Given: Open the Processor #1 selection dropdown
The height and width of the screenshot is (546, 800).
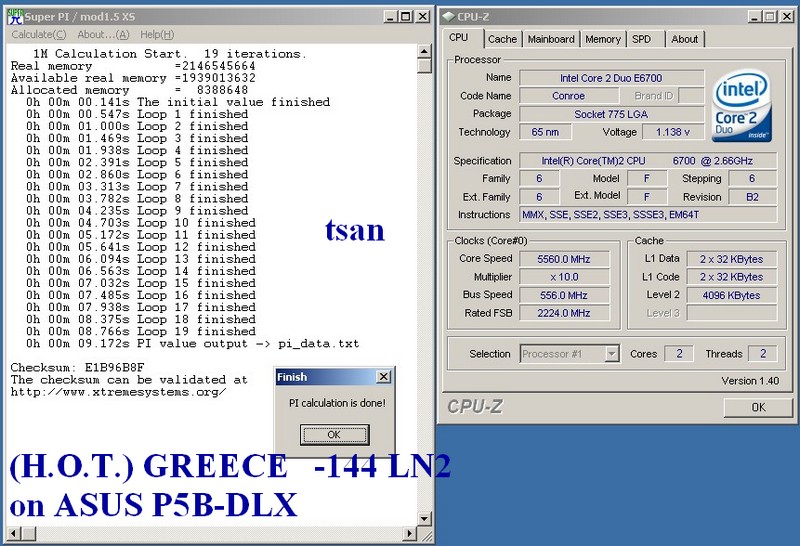Looking at the screenshot, I should point(612,353).
